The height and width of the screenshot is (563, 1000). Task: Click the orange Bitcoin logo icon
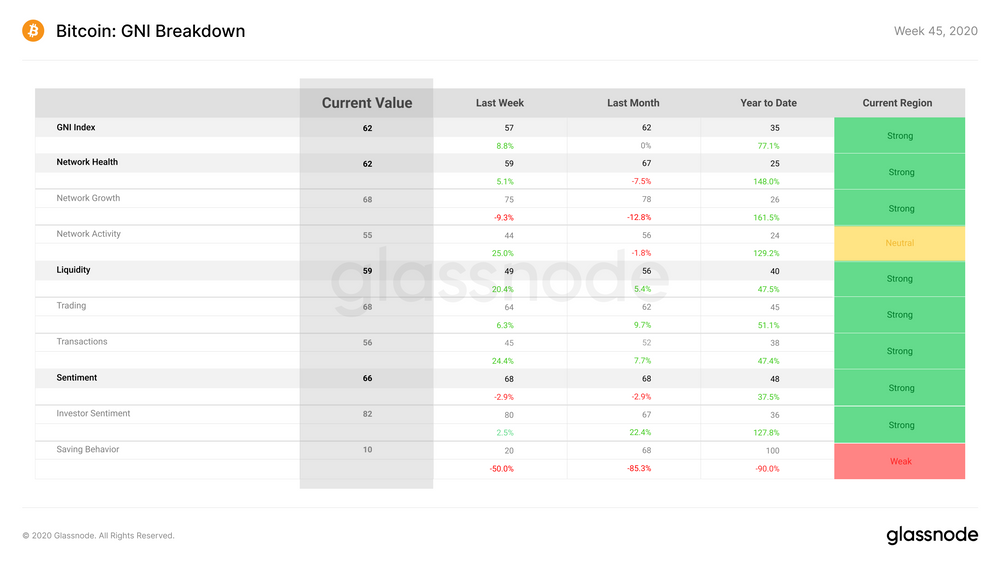(33, 31)
